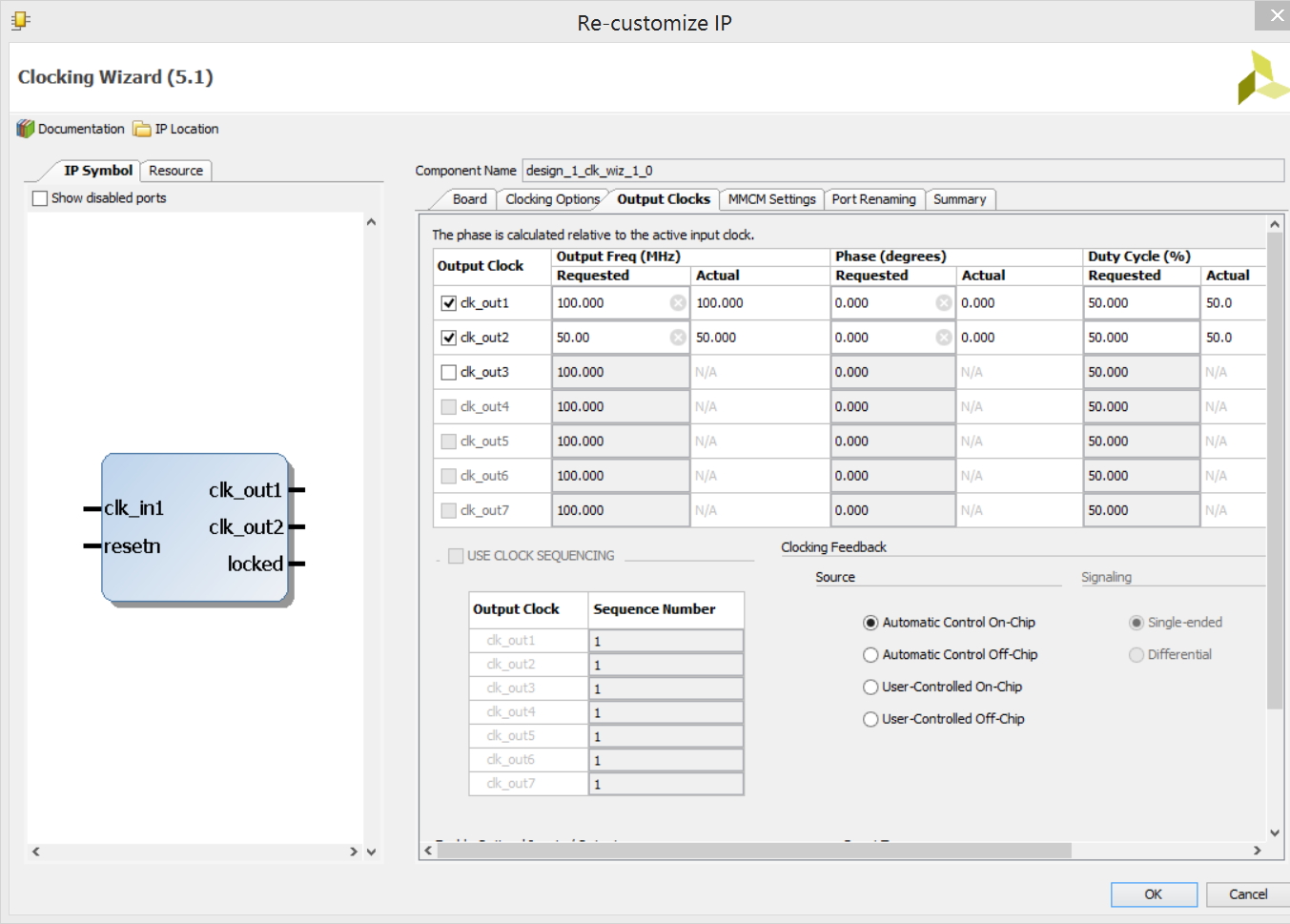Toggle Show disabled ports checkbox
The image size is (1290, 924).
click(x=40, y=198)
